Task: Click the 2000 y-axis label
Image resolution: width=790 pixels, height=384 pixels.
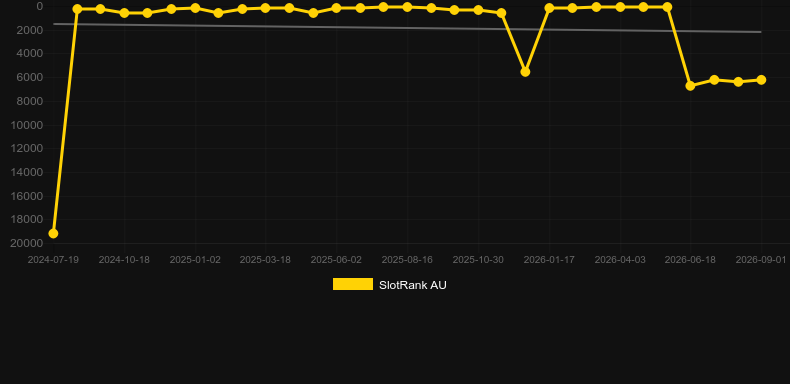Action: click(x=30, y=30)
